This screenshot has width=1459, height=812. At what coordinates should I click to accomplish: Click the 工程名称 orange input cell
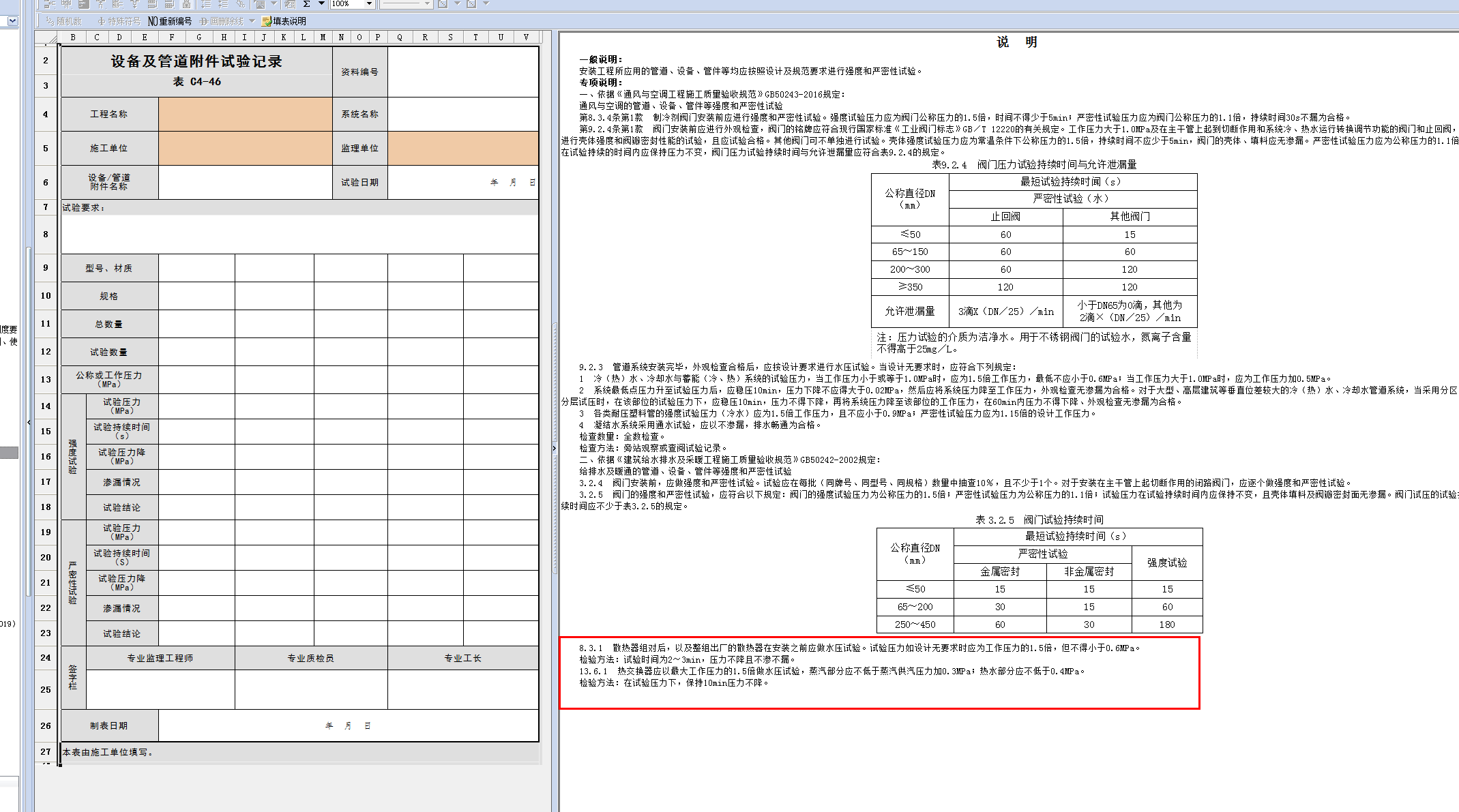(x=246, y=114)
